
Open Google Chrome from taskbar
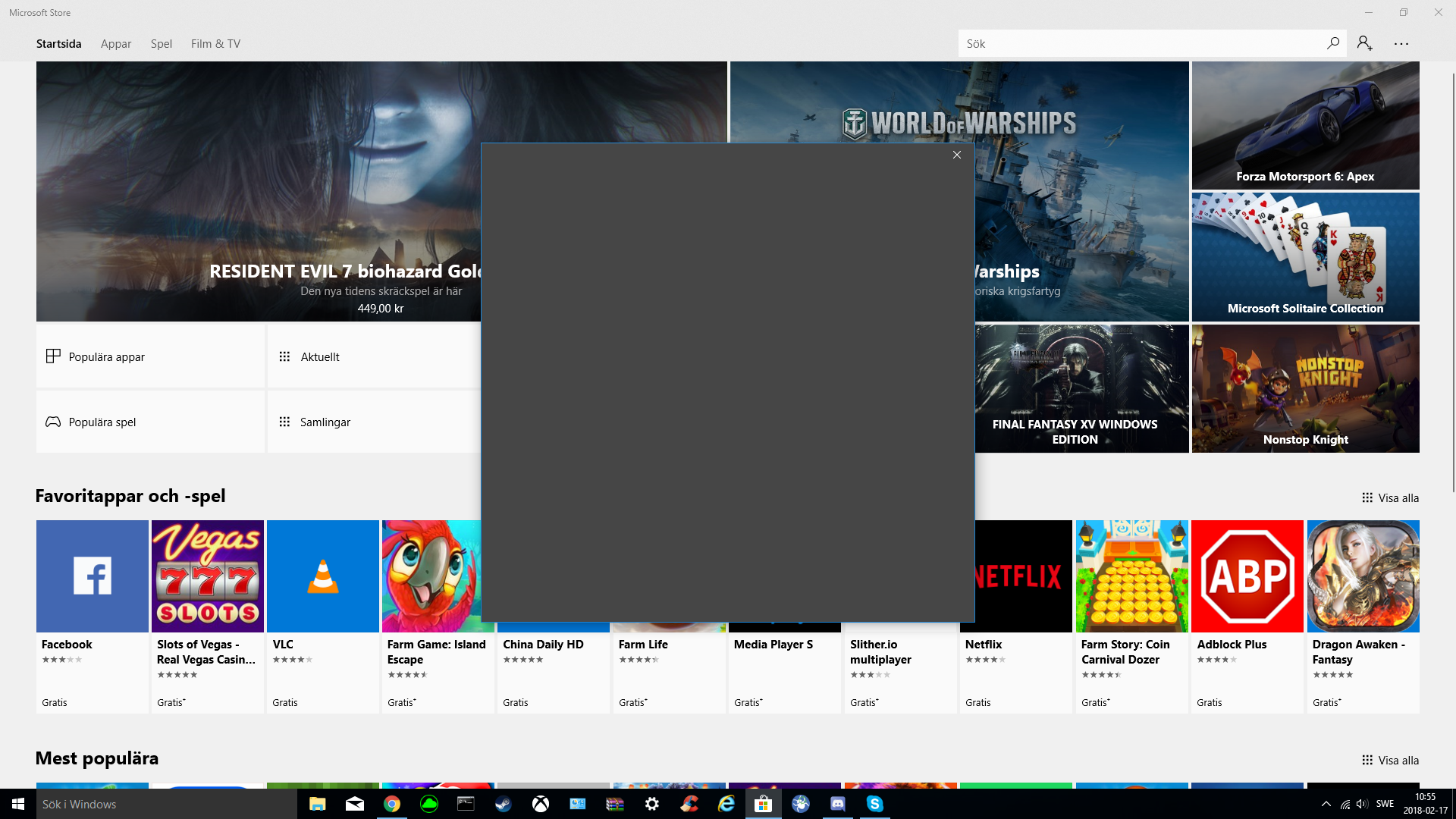pyautogui.click(x=392, y=804)
